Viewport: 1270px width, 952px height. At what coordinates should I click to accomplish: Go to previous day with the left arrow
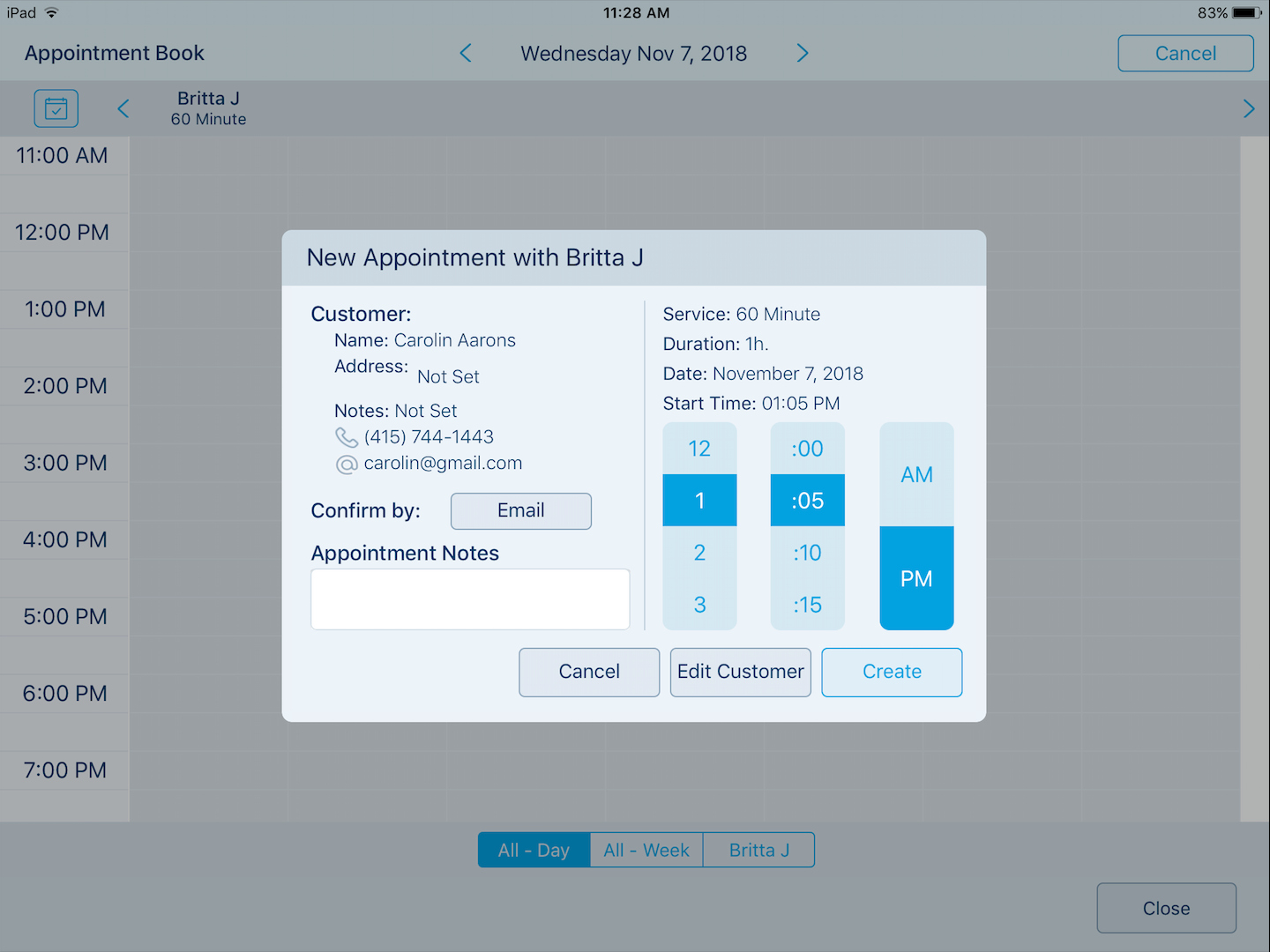point(465,53)
